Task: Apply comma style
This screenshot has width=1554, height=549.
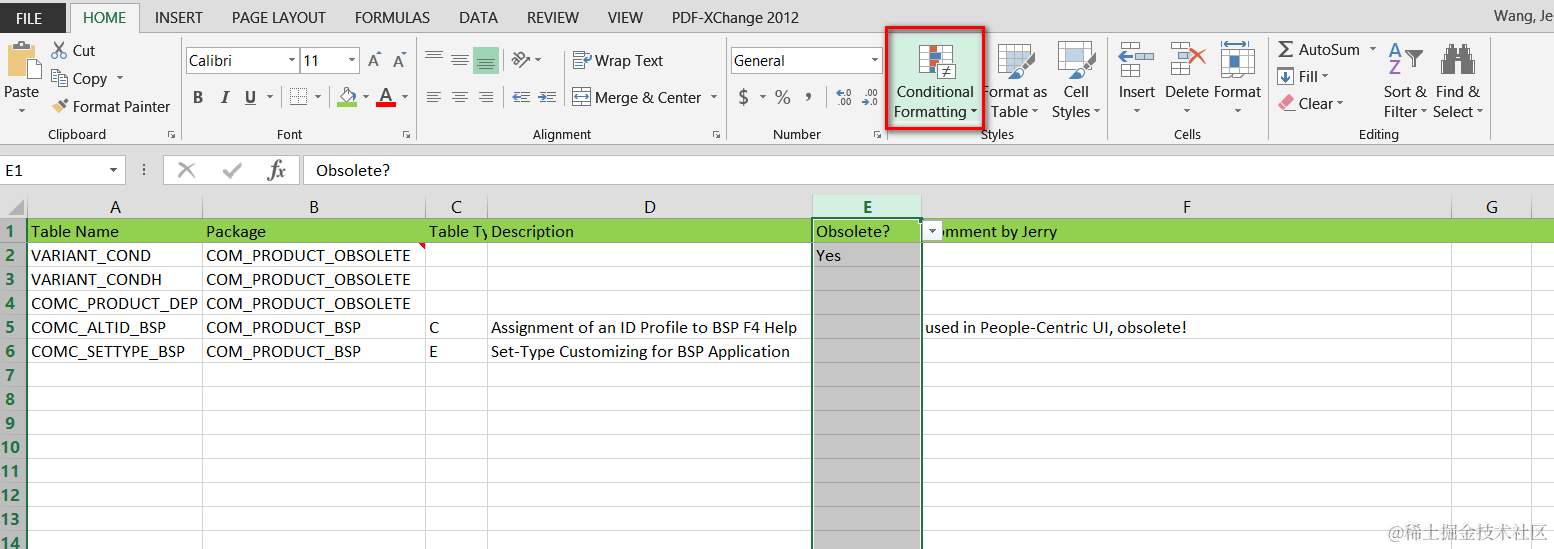Action: tap(808, 97)
